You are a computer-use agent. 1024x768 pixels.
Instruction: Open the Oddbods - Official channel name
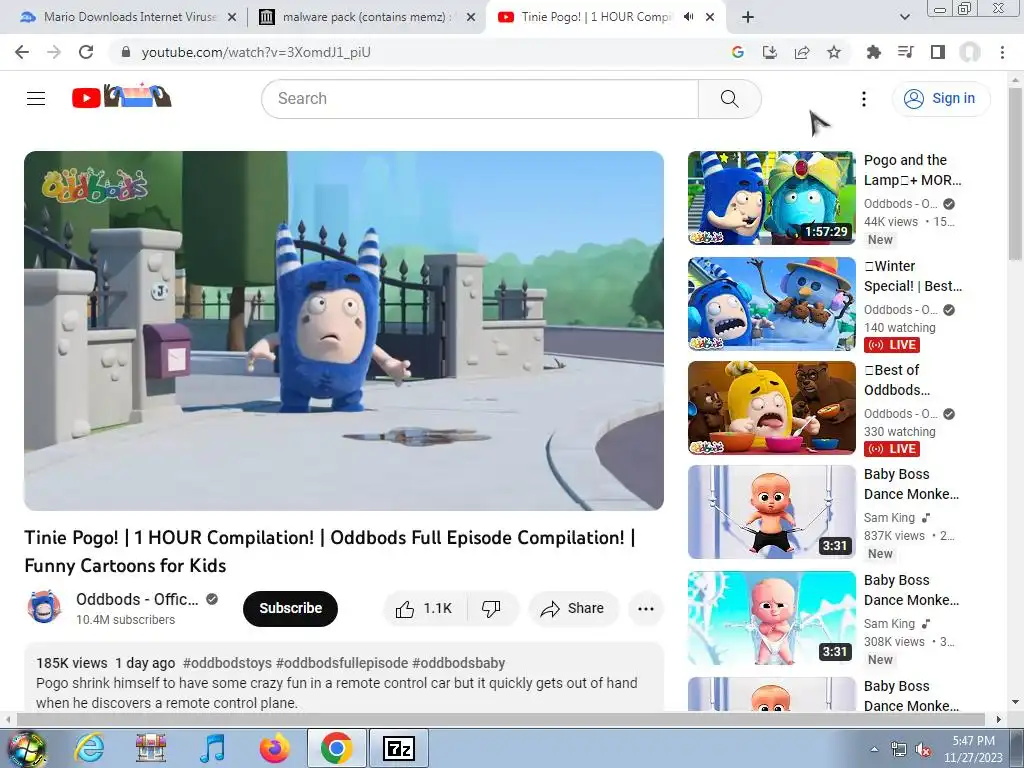click(137, 600)
